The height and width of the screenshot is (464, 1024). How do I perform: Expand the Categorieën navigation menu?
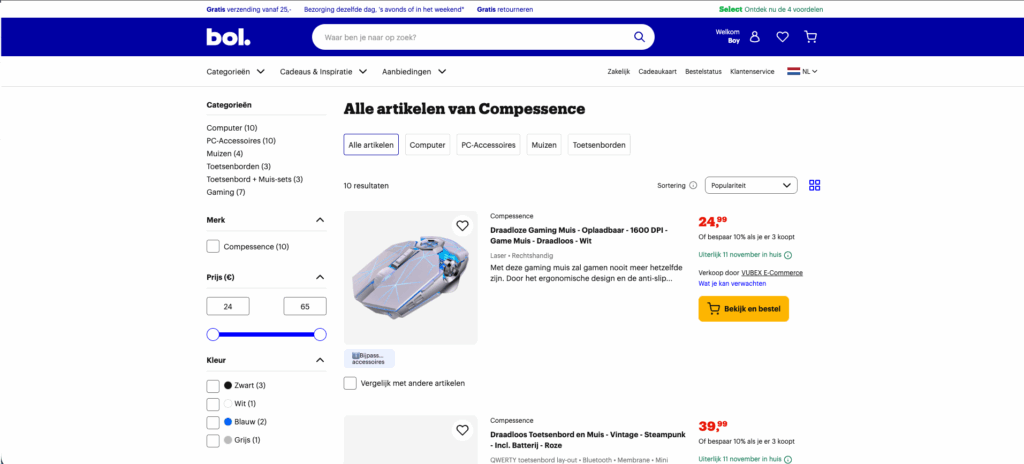pyautogui.click(x=236, y=72)
